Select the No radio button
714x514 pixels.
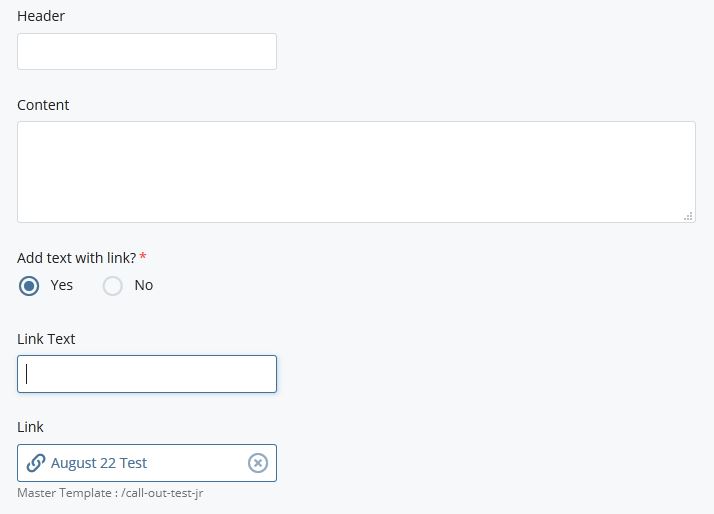click(113, 286)
